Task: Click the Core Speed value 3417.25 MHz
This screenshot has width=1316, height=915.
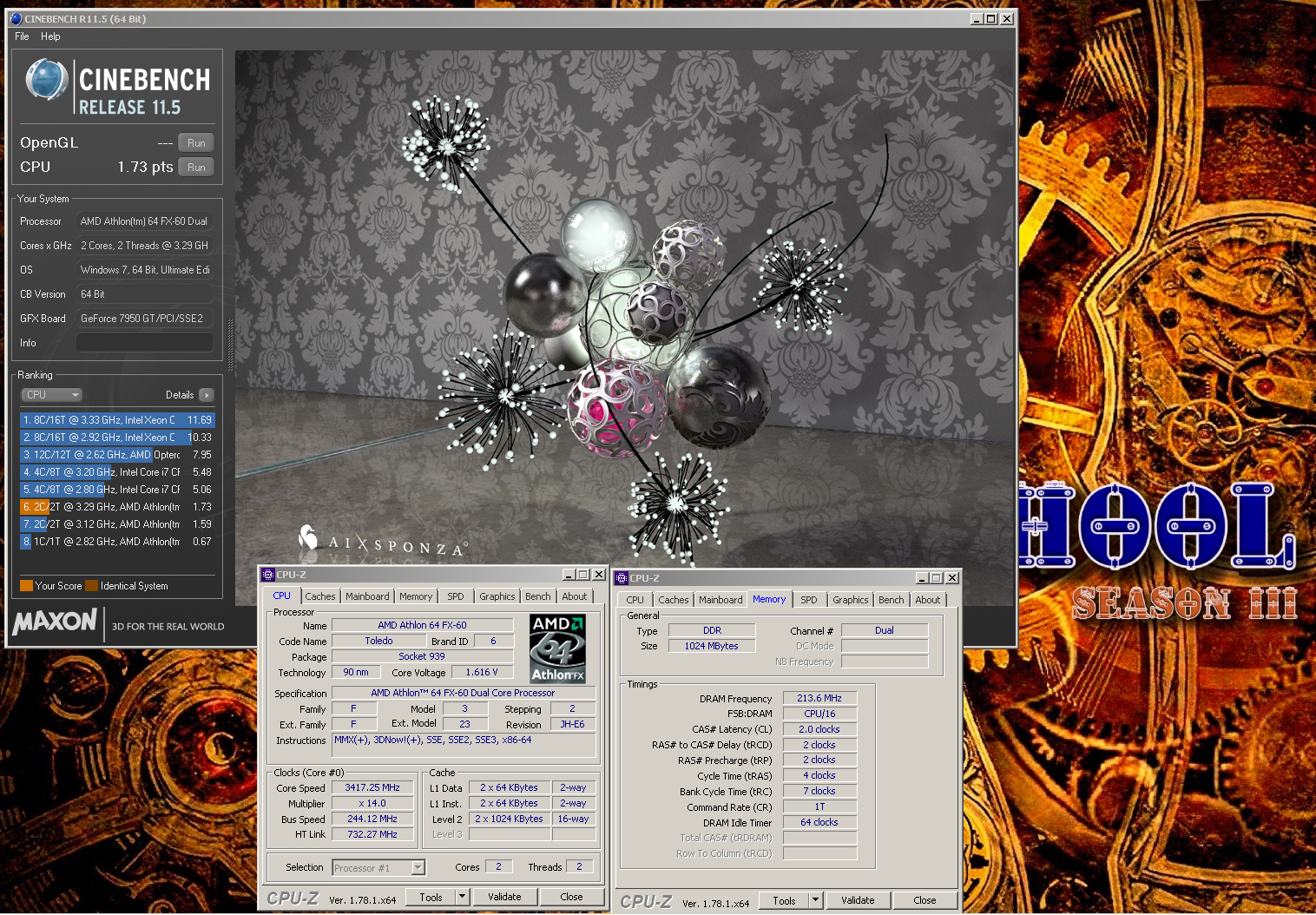Action: [372, 788]
